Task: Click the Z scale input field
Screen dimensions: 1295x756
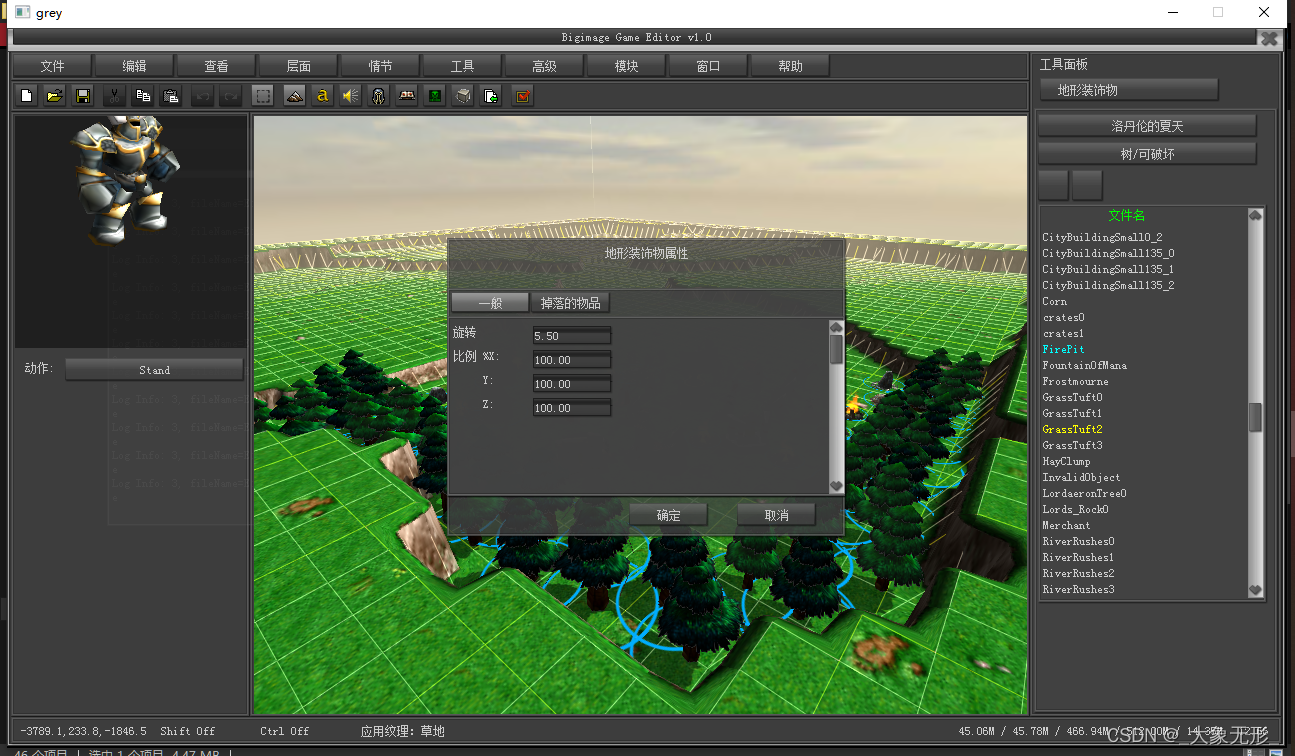Action: point(571,408)
